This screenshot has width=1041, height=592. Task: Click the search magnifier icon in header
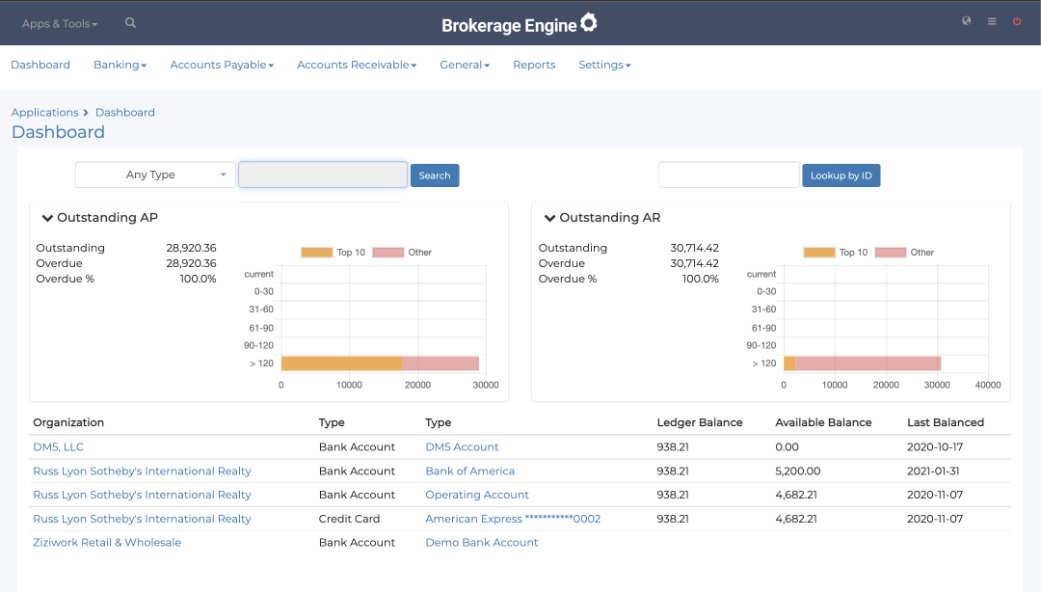click(x=130, y=23)
